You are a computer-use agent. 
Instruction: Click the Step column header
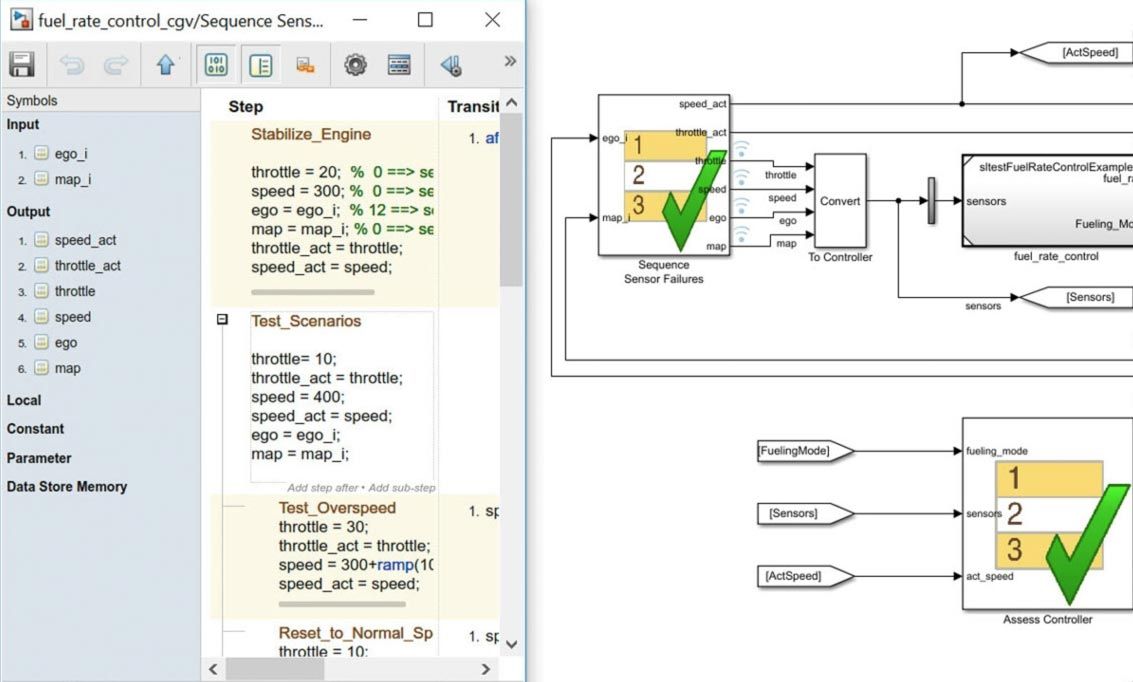pos(246,107)
